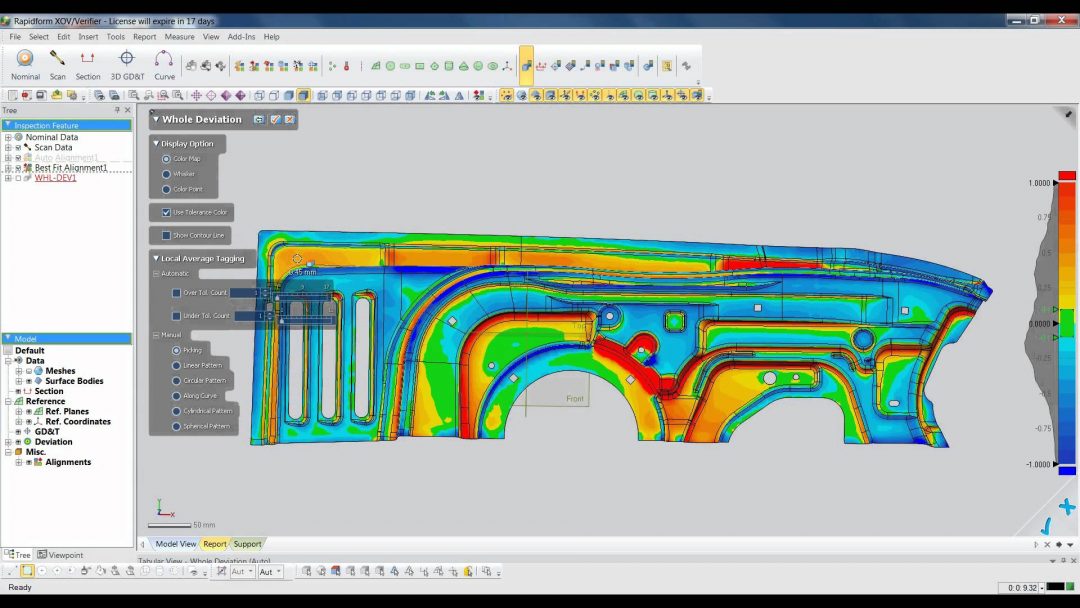This screenshot has width=1080, height=608.
Task: Uncheck Use Tolerance Color
Action: (166, 212)
